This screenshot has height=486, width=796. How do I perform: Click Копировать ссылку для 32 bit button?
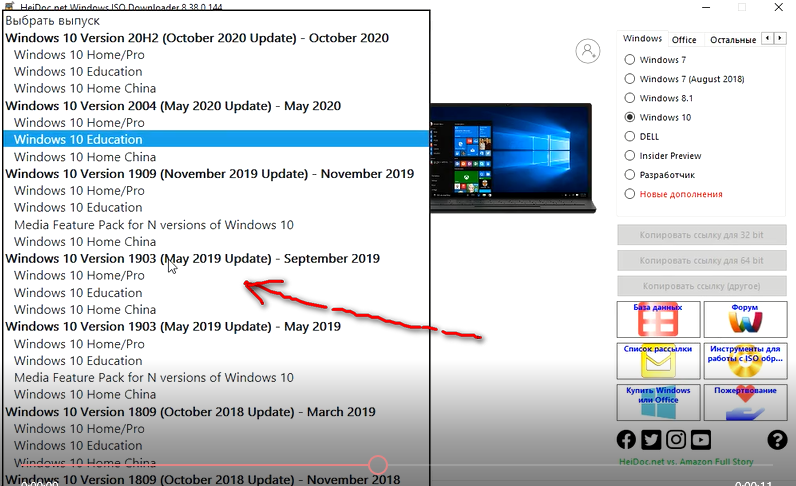coord(702,235)
